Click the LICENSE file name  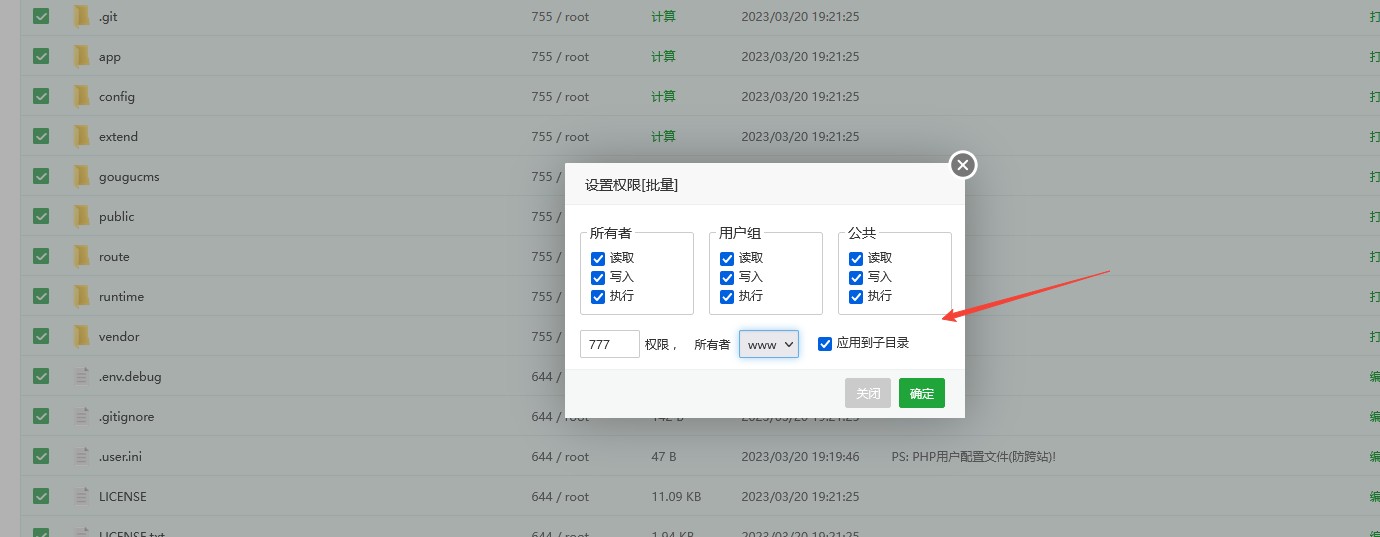(x=122, y=497)
